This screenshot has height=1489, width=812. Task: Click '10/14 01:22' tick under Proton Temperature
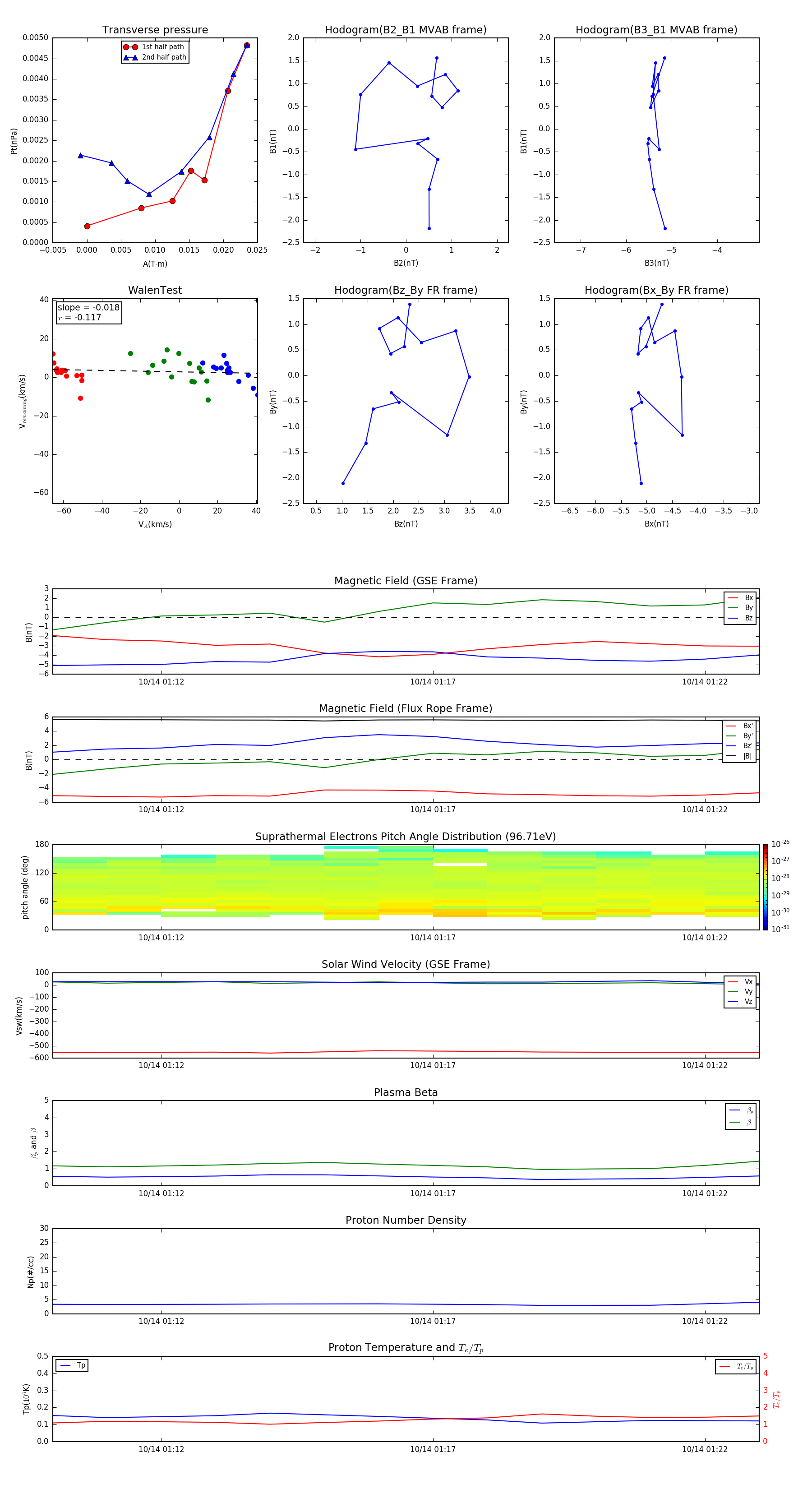point(705,1449)
